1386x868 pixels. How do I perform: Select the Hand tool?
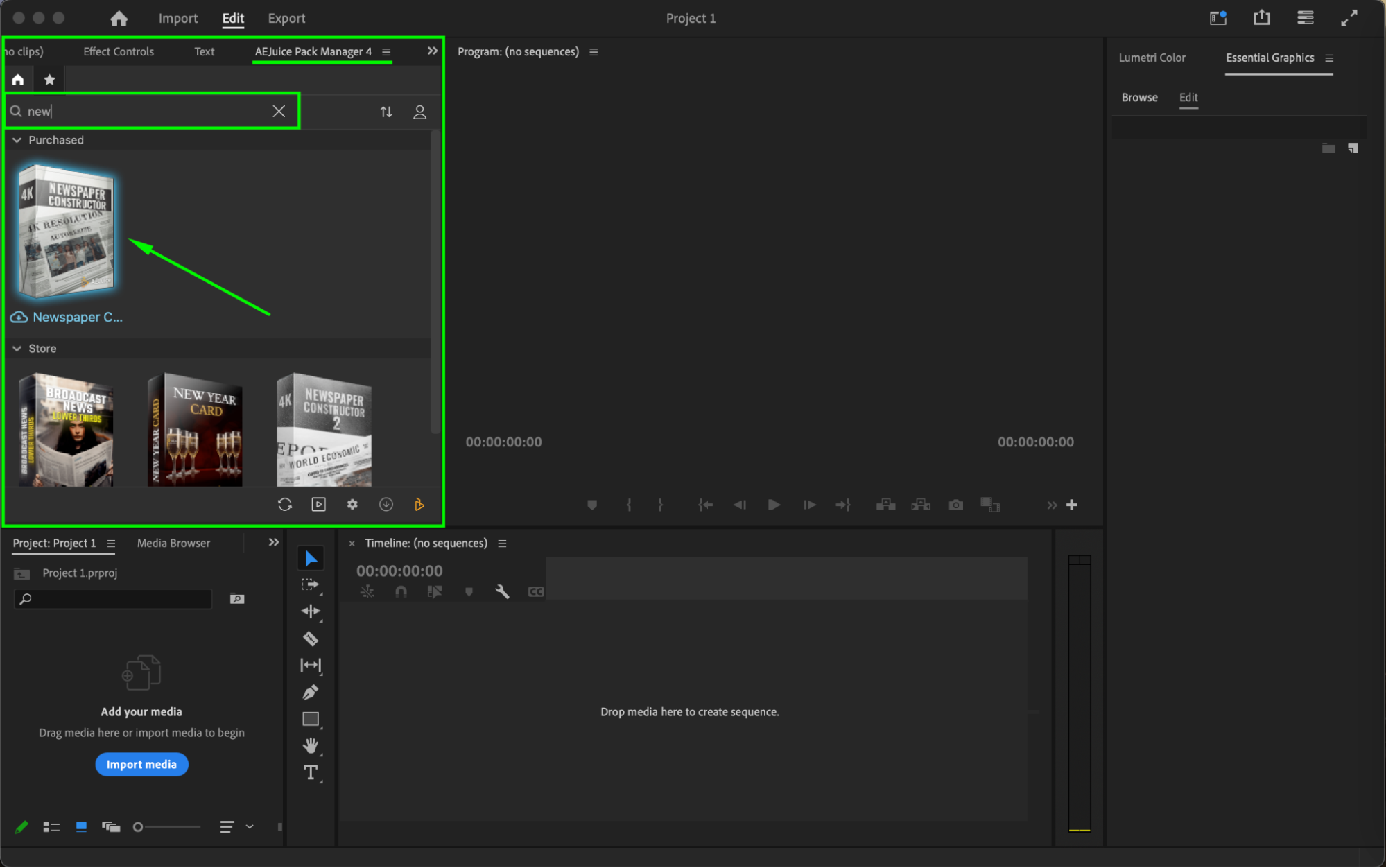click(311, 745)
